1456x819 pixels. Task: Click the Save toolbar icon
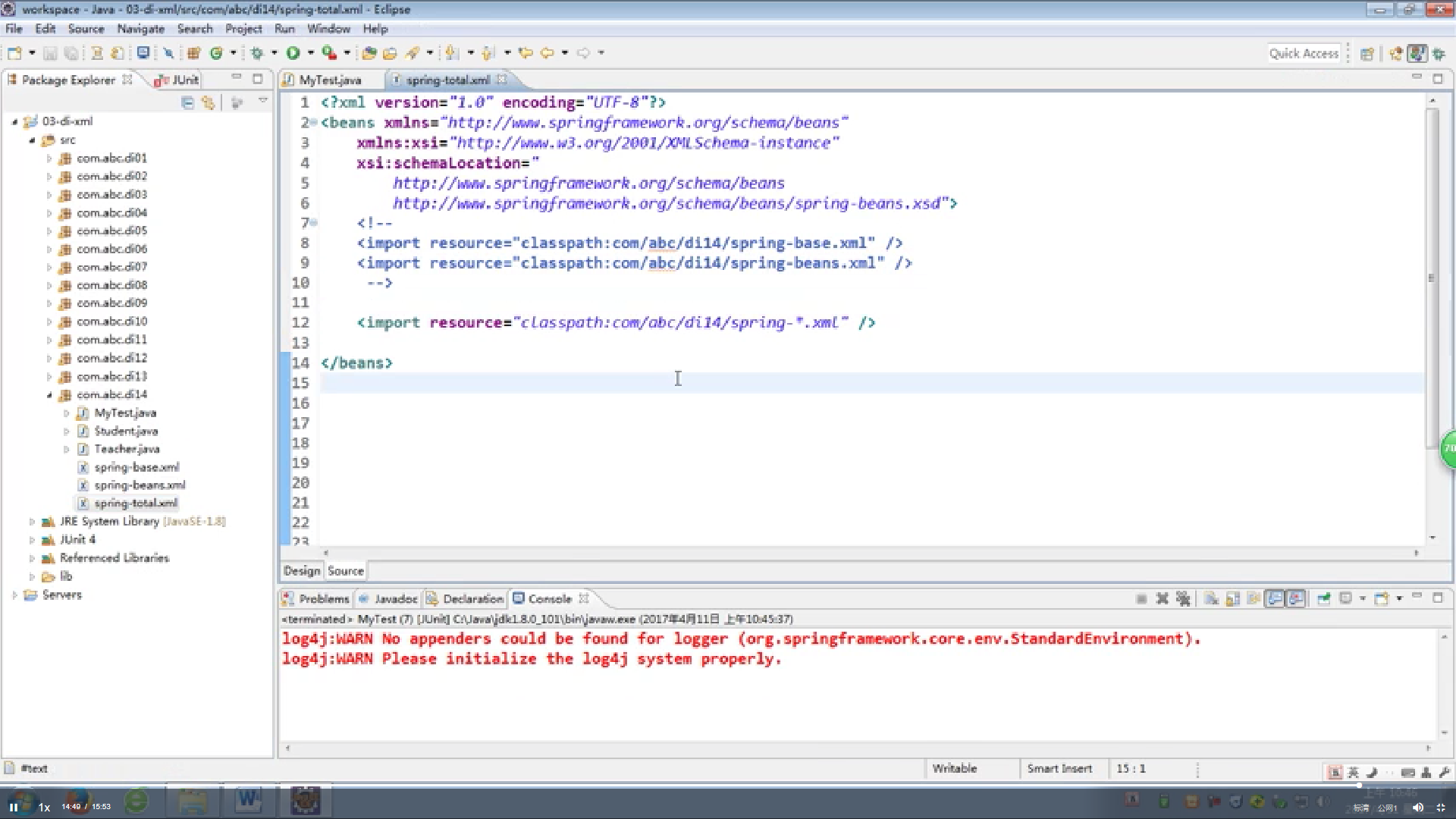50,53
